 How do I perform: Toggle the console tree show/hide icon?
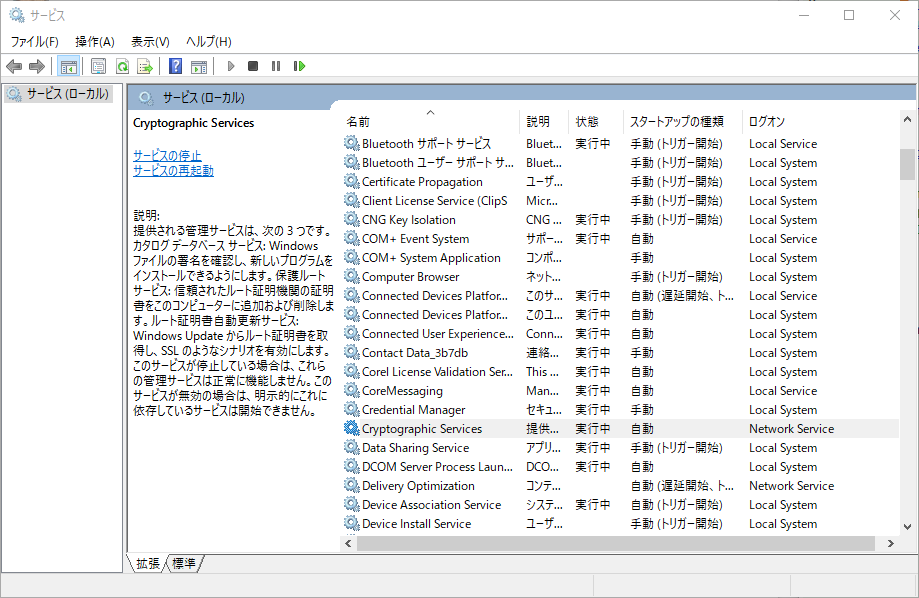pos(69,66)
